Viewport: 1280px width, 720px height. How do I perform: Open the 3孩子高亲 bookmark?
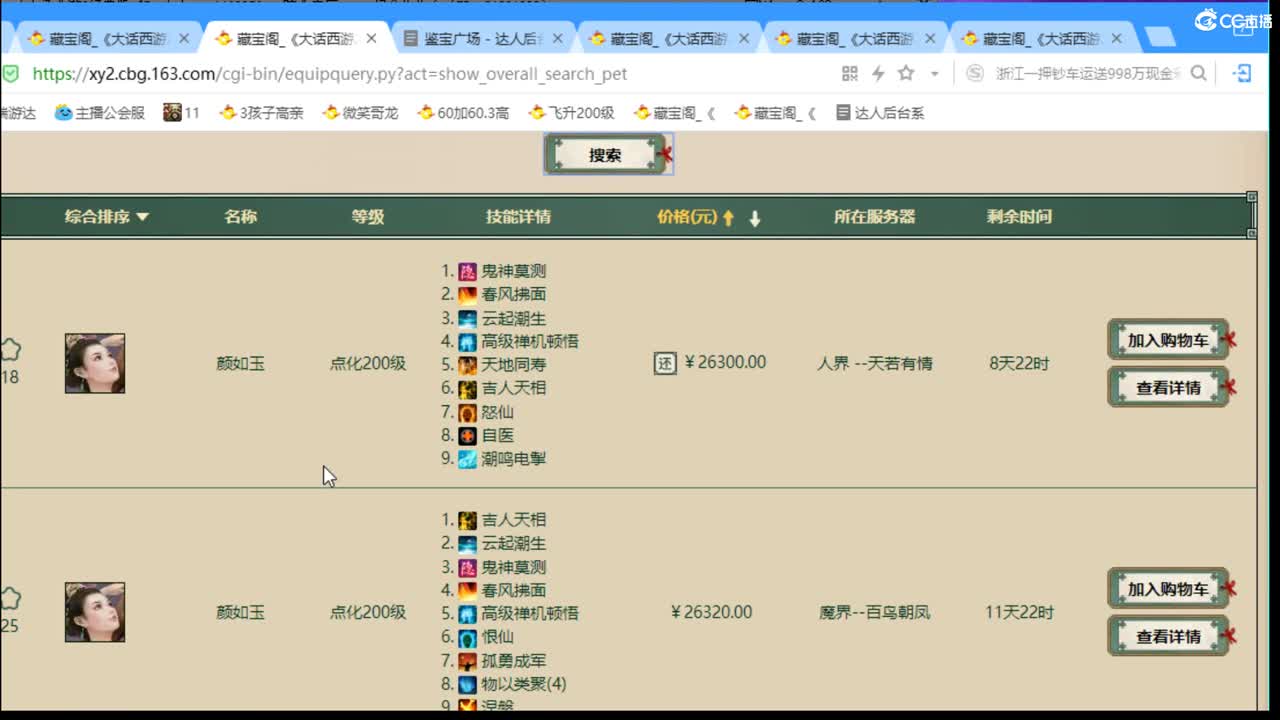pyautogui.click(x=261, y=113)
